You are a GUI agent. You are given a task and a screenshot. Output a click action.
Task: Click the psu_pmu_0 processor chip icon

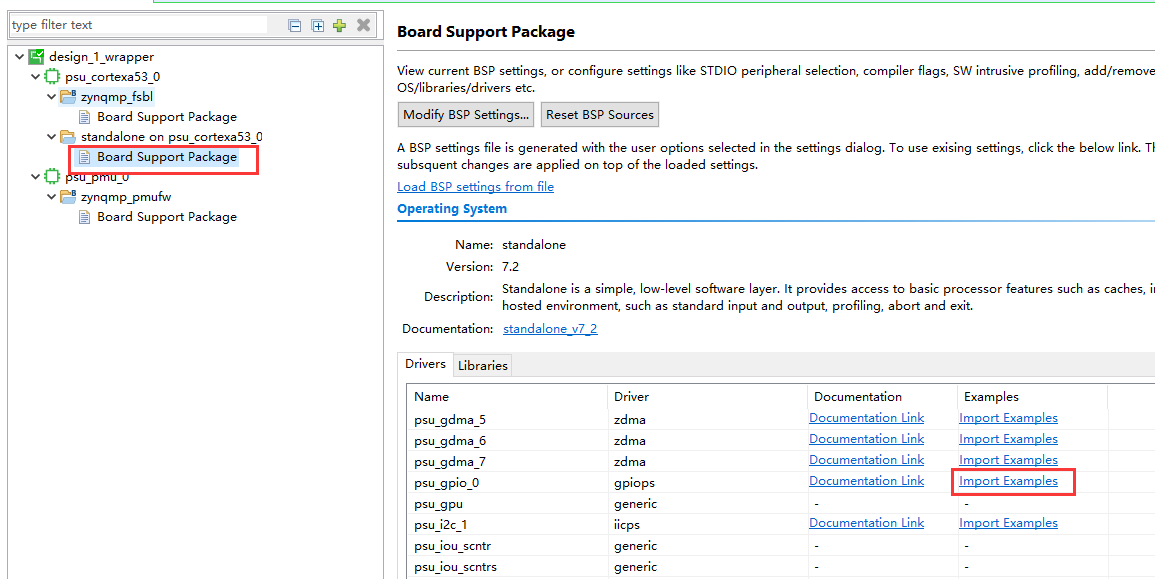(52, 177)
